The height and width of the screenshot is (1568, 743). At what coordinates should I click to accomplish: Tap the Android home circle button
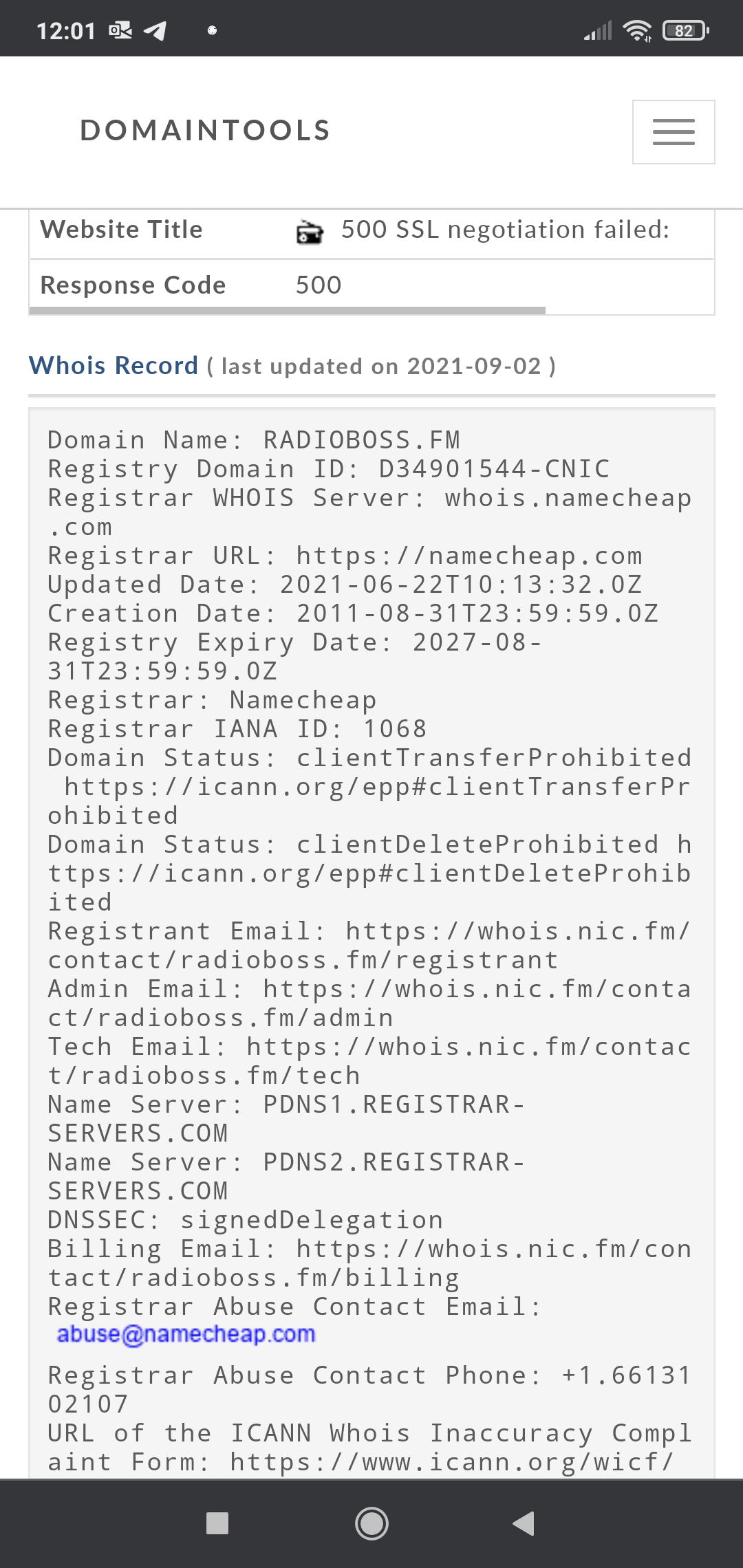coord(371,1523)
